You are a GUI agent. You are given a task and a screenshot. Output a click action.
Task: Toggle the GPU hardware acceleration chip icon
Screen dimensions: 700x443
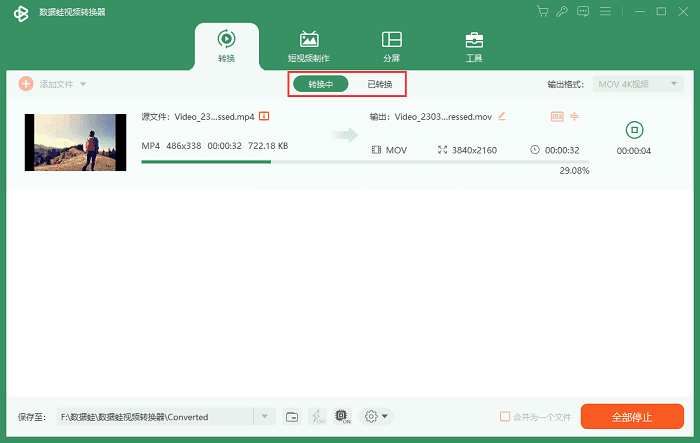coord(342,416)
